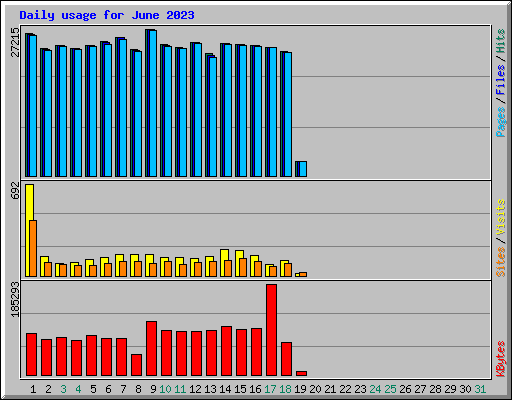Image resolution: width=512 pixels, height=400 pixels.
Task: Select the tall yellow Visits bar for day 1
Action: tap(29, 230)
